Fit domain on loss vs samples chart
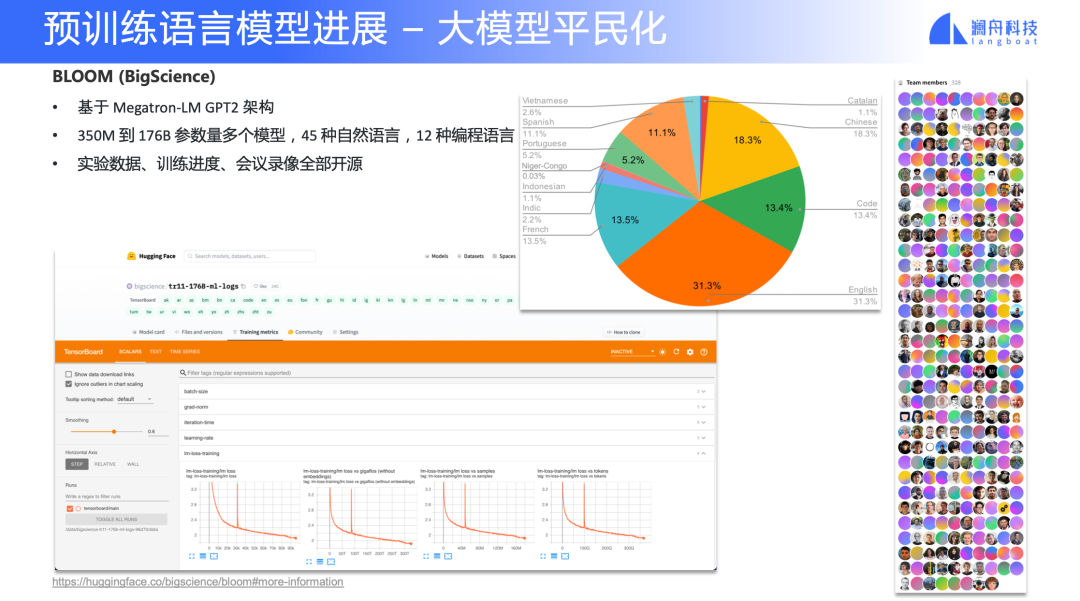 tap(448, 556)
